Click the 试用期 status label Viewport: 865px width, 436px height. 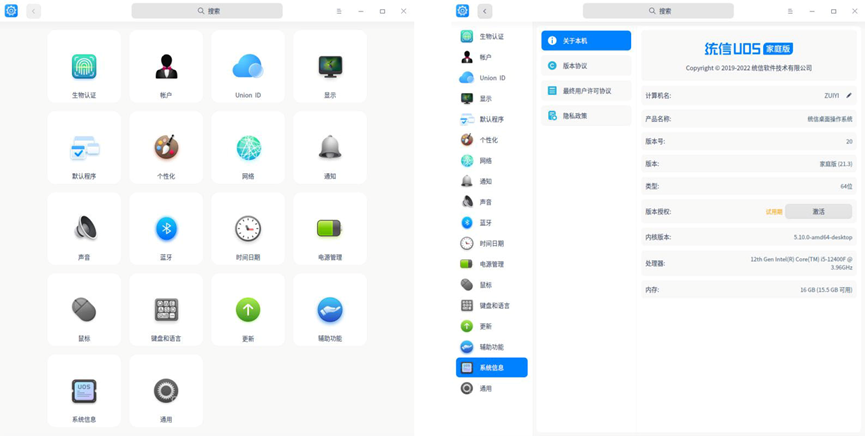click(x=773, y=212)
